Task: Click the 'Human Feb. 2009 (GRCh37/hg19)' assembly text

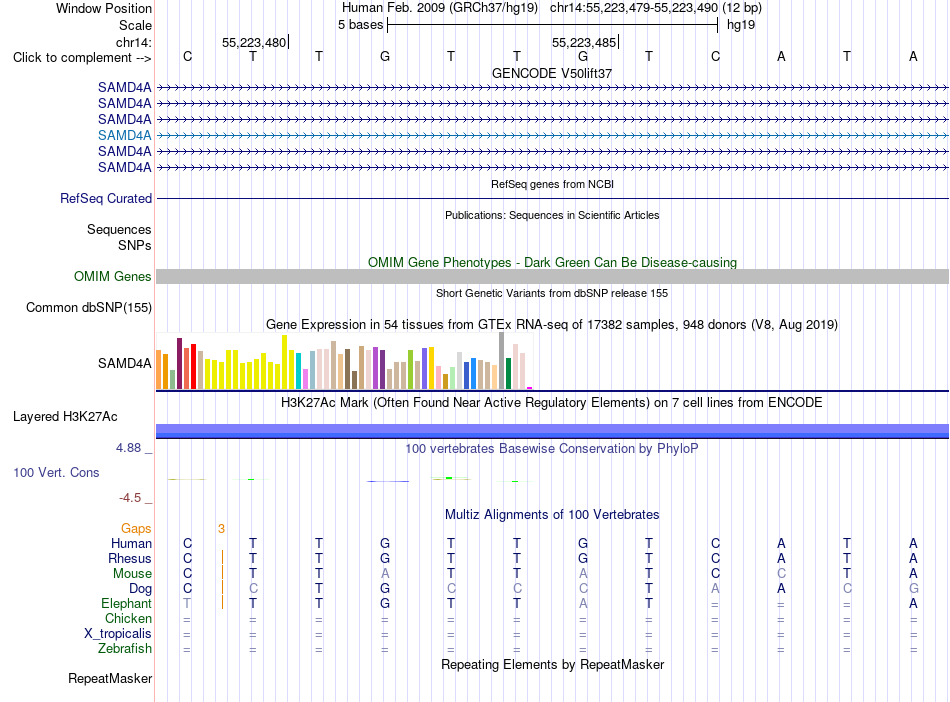Action: [x=440, y=8]
